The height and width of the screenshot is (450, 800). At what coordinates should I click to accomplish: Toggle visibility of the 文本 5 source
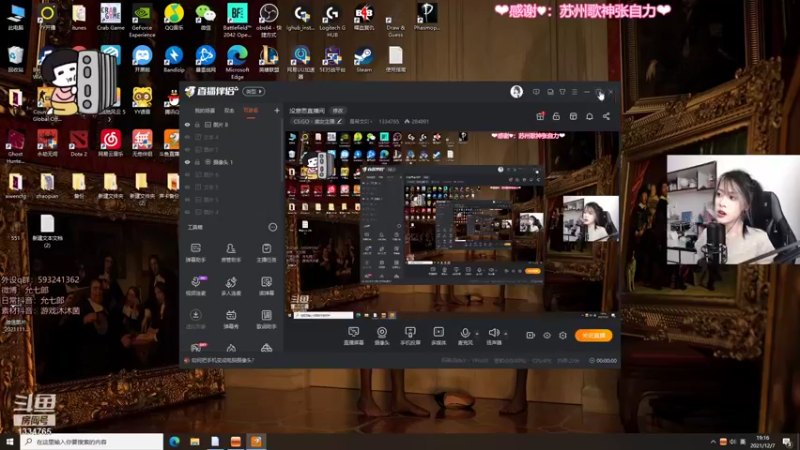[187, 187]
